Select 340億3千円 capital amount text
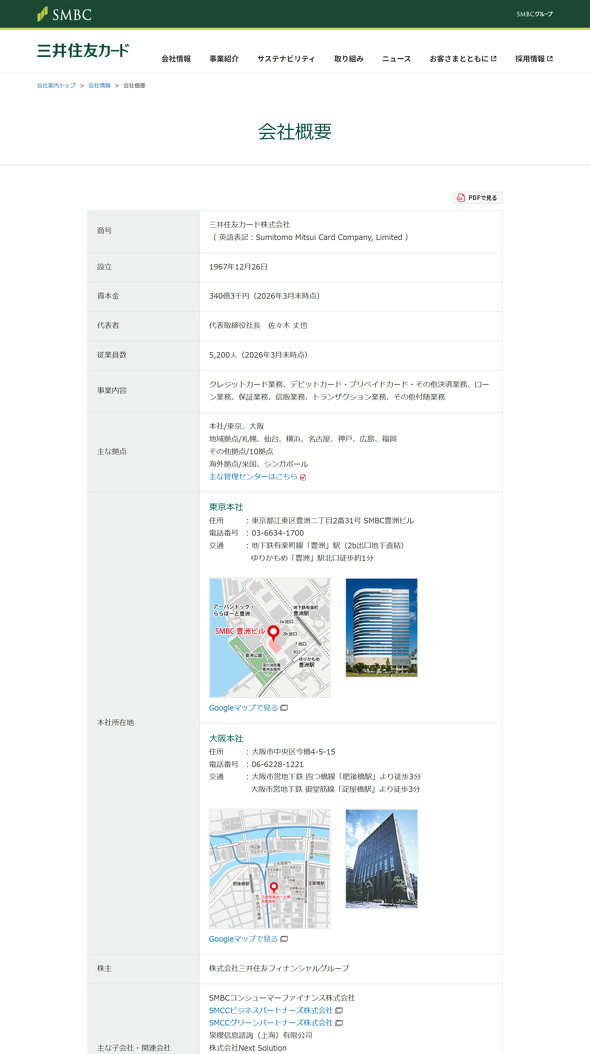Image resolution: width=590 pixels, height=1054 pixels. pos(232,296)
